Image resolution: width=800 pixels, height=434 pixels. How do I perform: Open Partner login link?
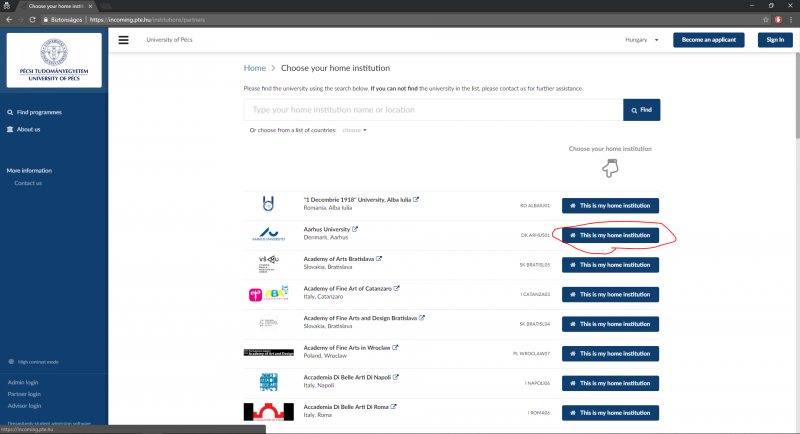tap(24, 394)
